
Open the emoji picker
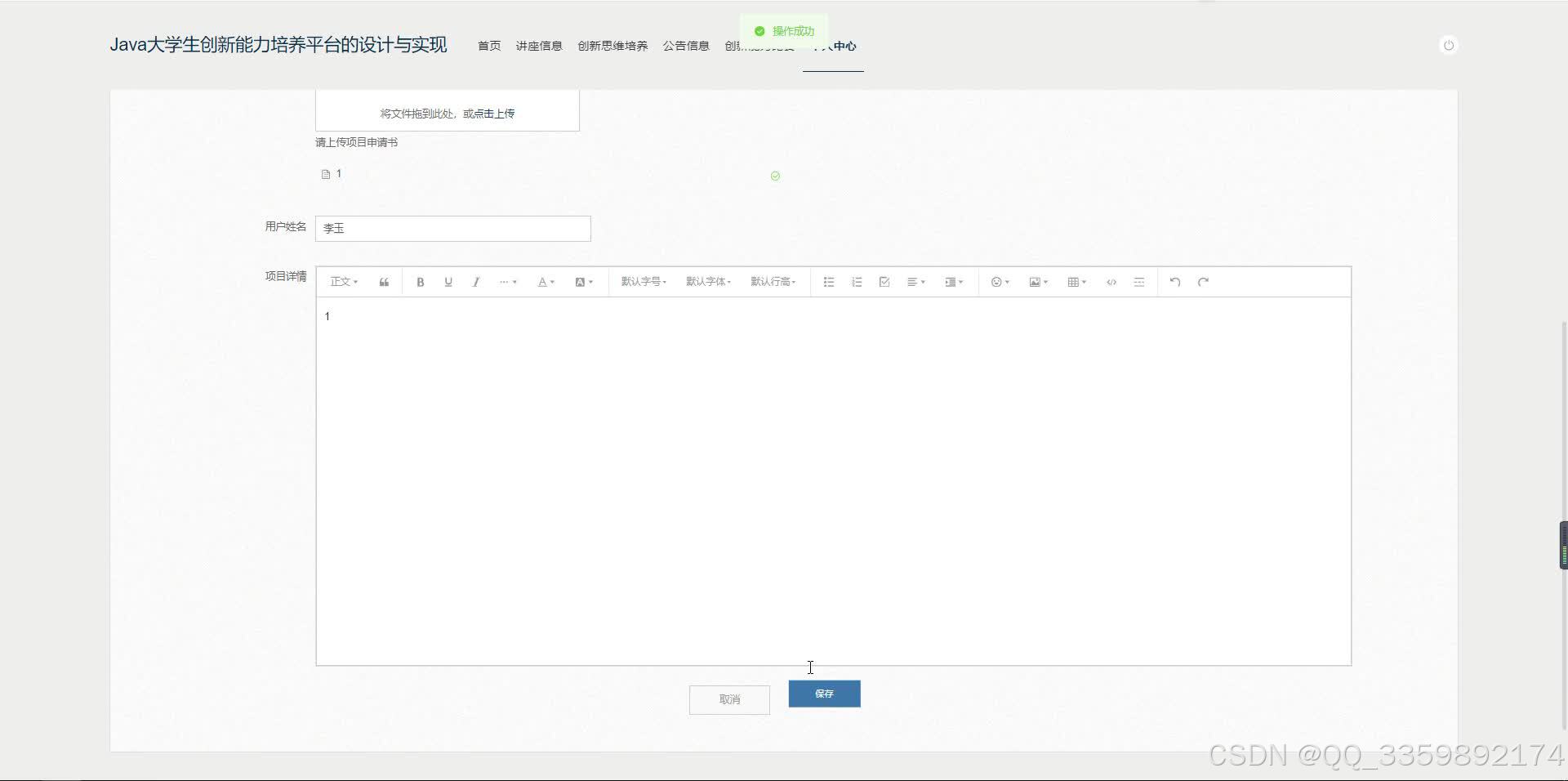[x=1000, y=282]
